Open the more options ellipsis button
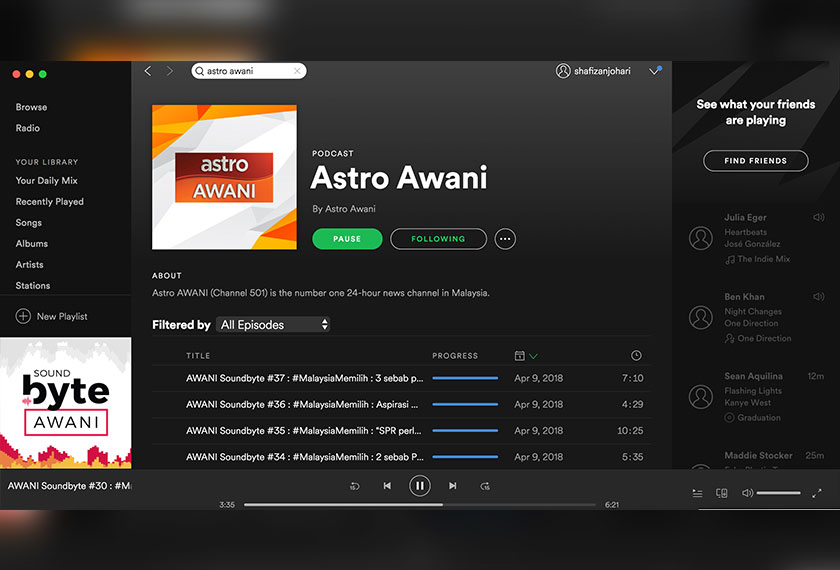The image size is (840, 570). pos(505,239)
